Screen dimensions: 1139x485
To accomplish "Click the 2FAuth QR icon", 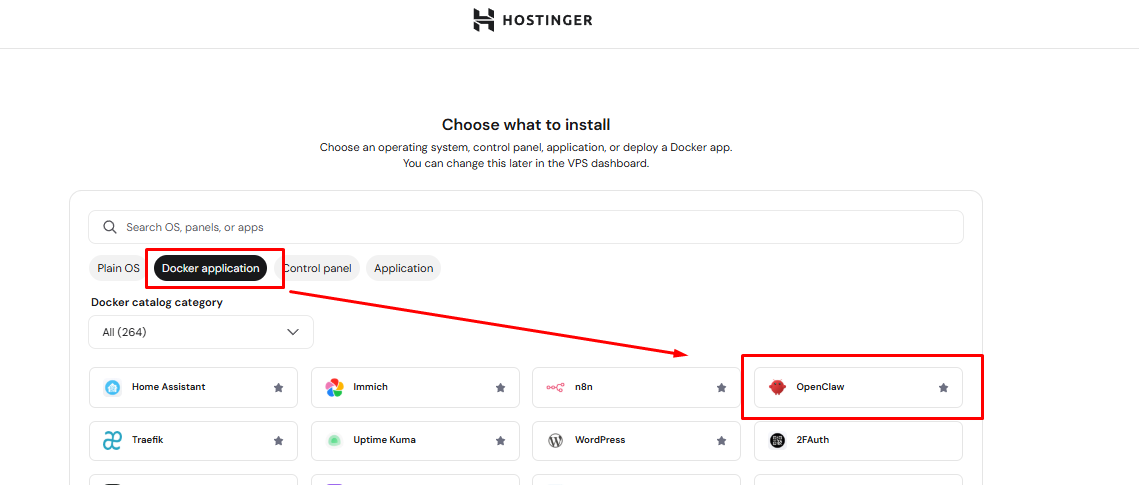I will 777,440.
